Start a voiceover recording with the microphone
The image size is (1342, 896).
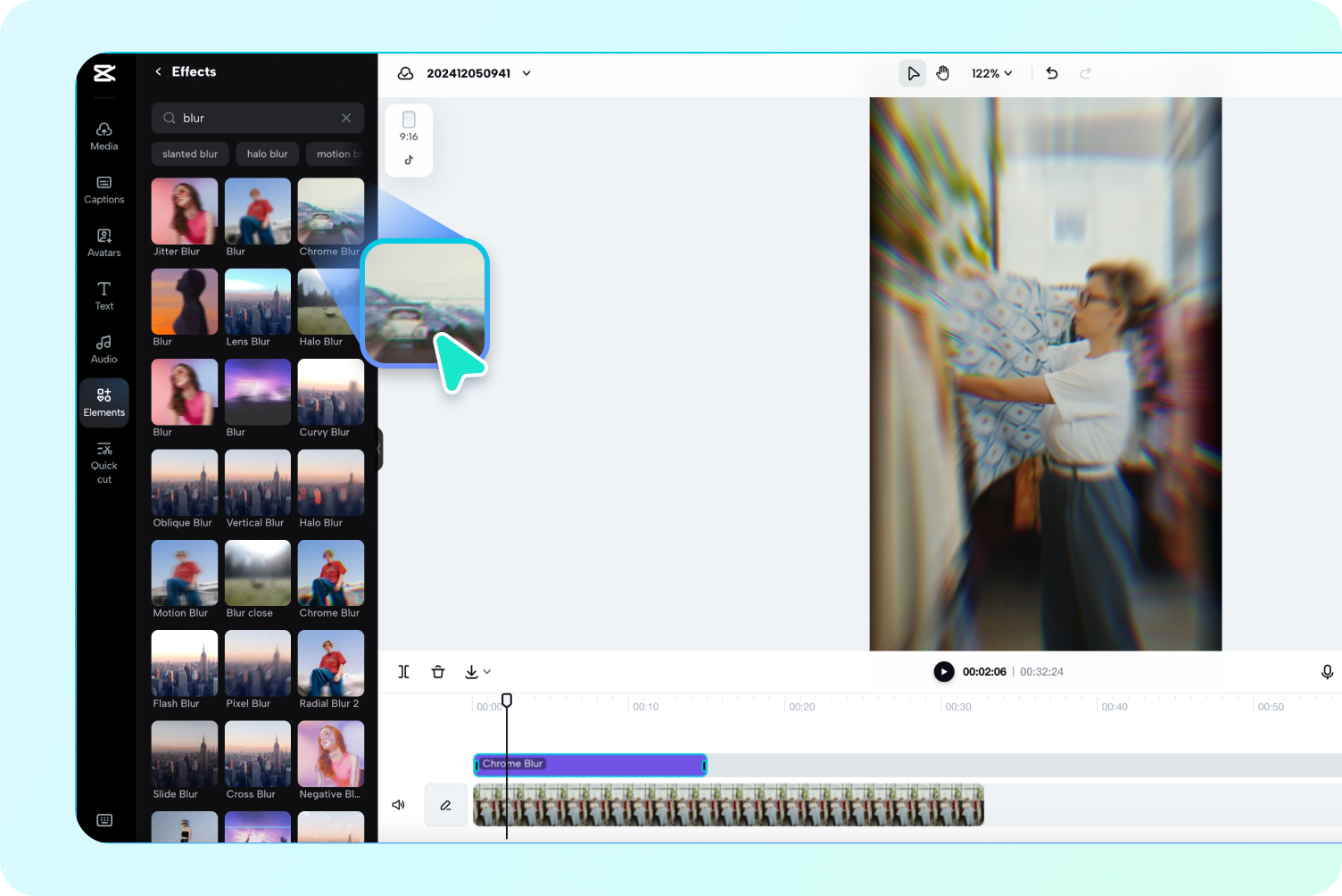coord(1328,671)
